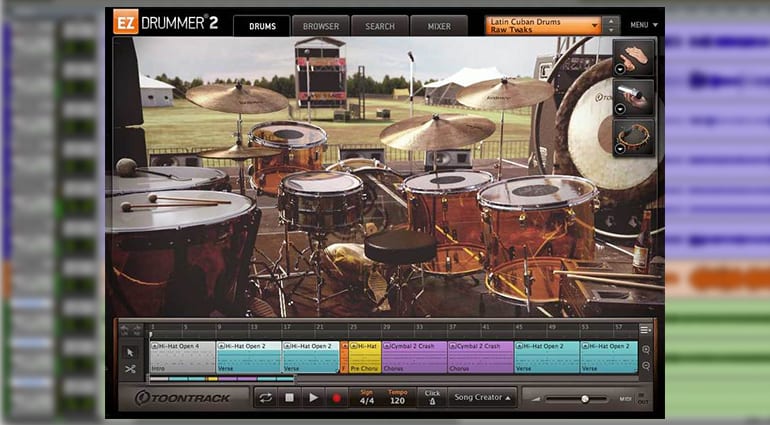Expand the shaker slot dropdown arrow
Image resolution: width=770 pixels, height=425 pixels.
pos(620,109)
